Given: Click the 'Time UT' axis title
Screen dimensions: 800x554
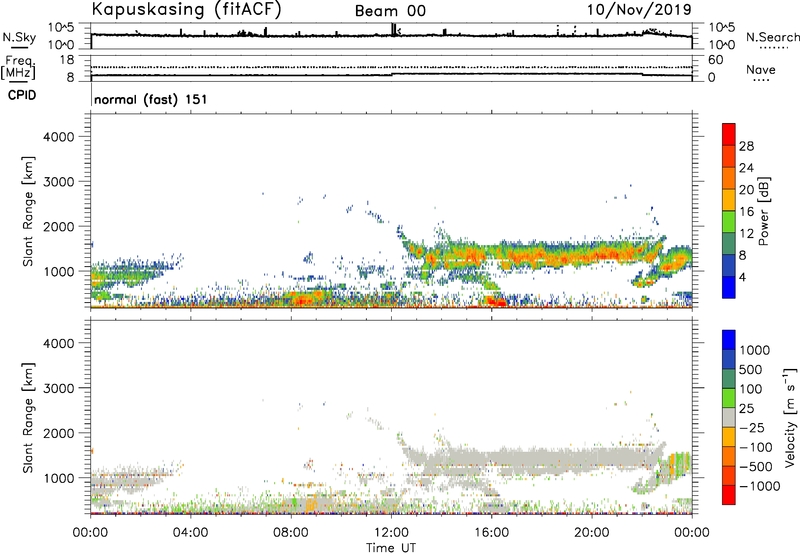Looking at the screenshot, I should click(391, 548).
